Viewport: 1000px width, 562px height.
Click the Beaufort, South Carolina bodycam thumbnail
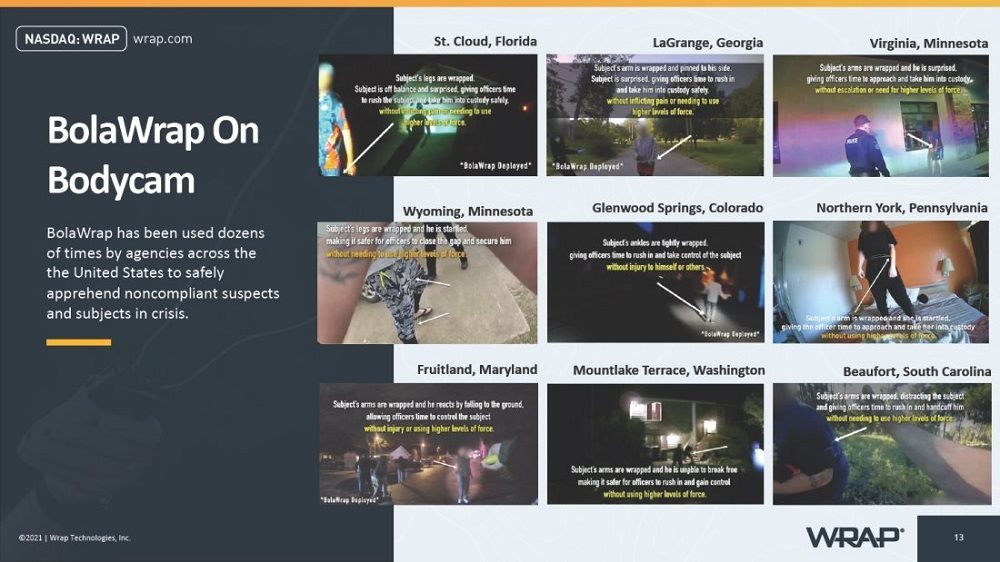(x=882, y=444)
